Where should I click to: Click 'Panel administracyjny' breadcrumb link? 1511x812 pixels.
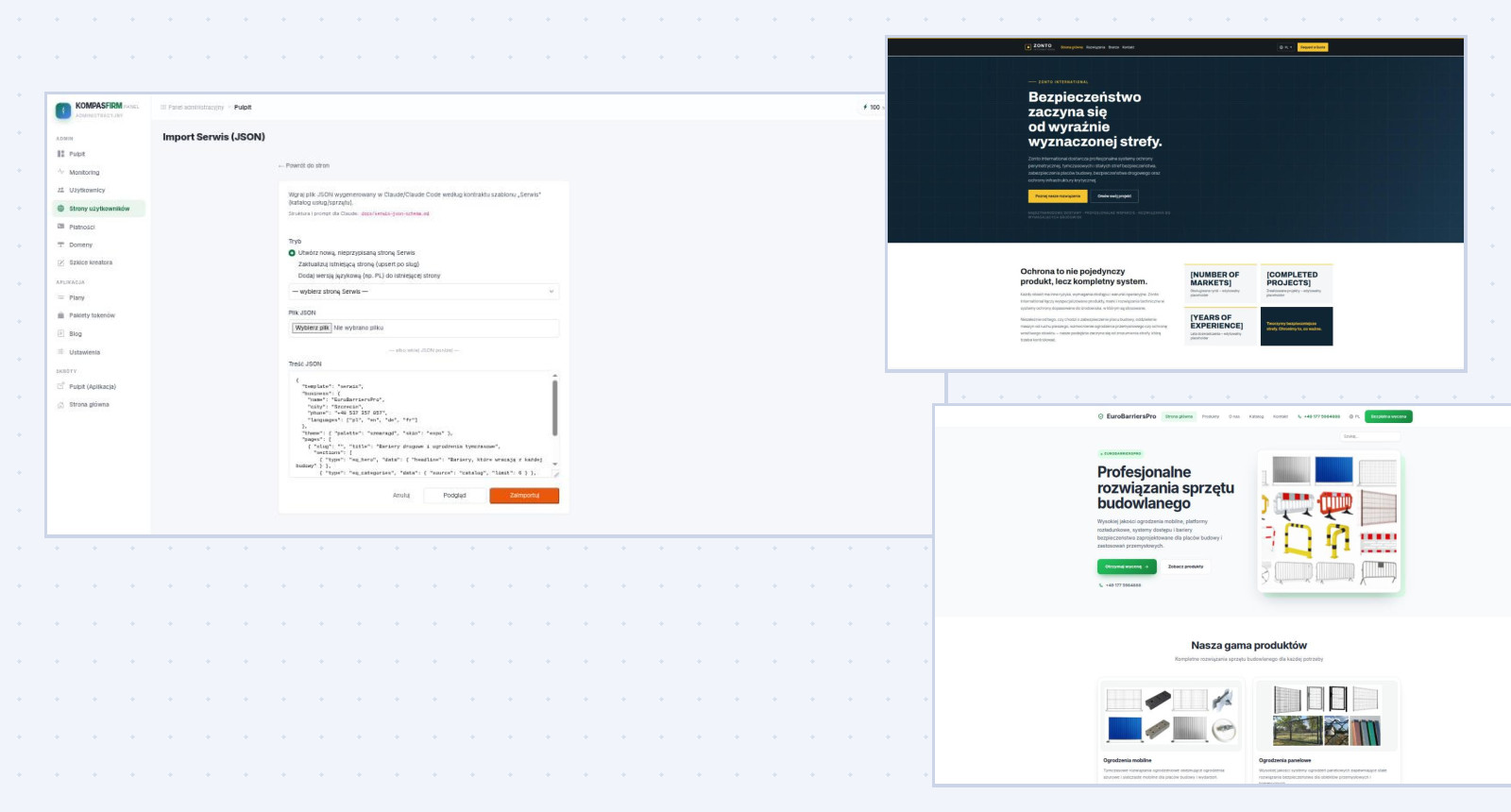196,108
